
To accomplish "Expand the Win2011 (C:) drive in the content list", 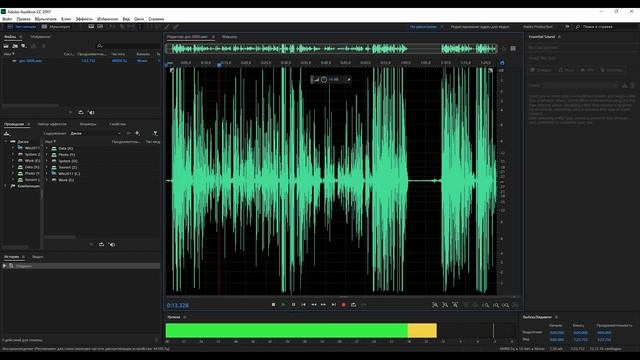I will click(47, 173).
